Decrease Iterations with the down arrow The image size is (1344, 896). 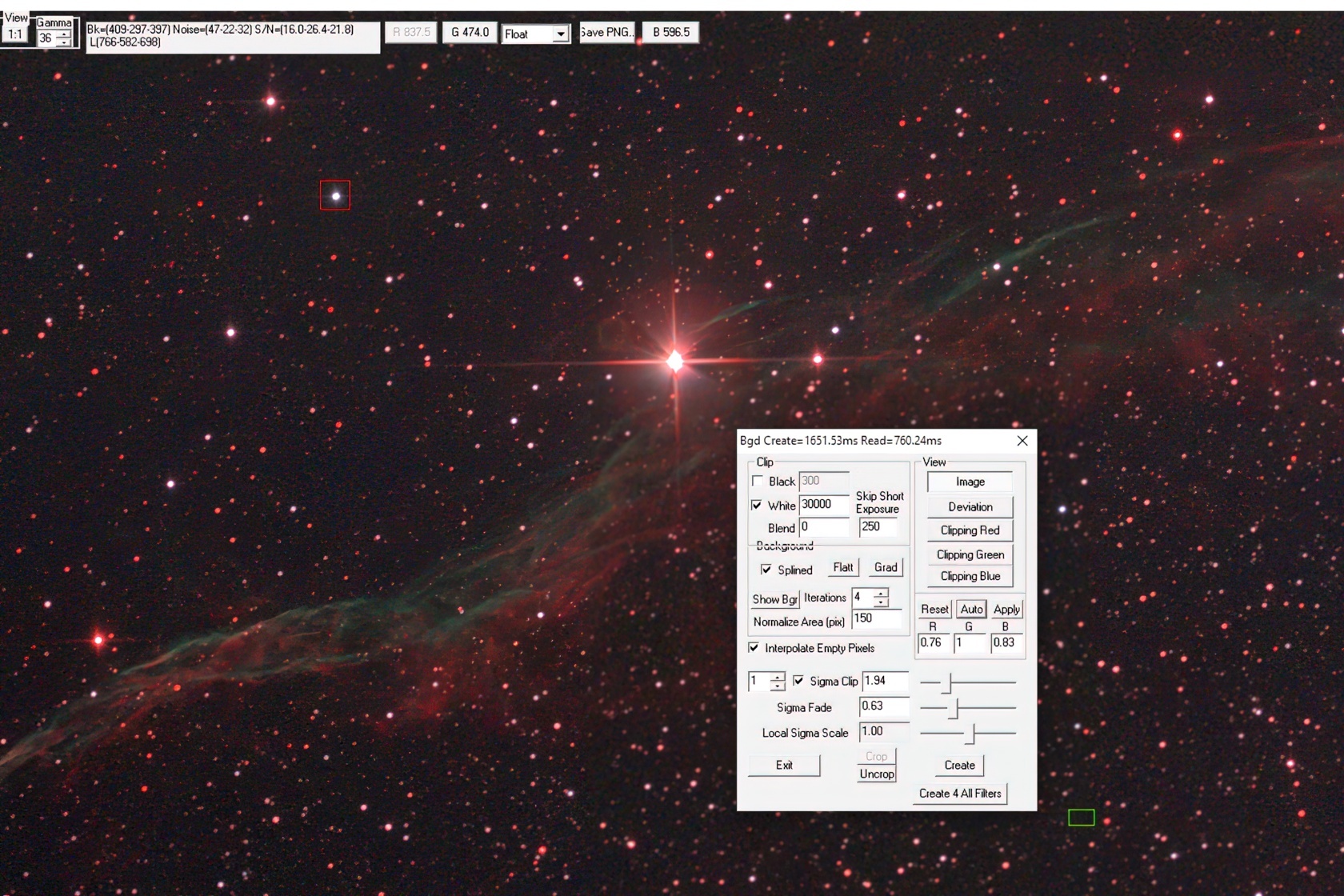tap(881, 602)
